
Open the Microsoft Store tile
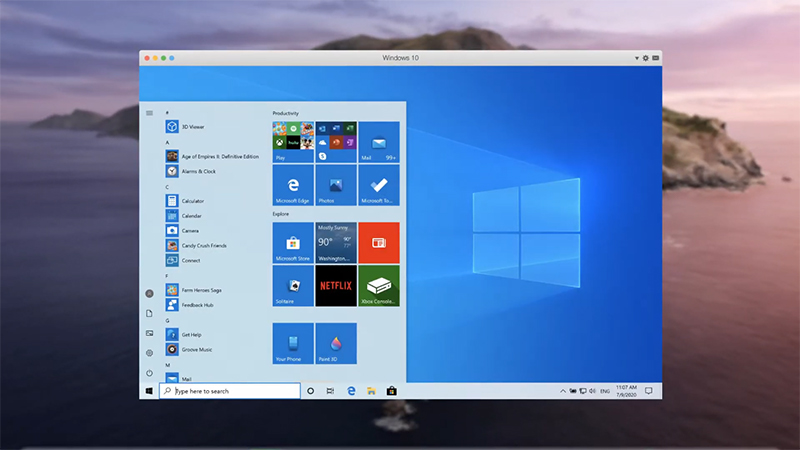pos(293,243)
